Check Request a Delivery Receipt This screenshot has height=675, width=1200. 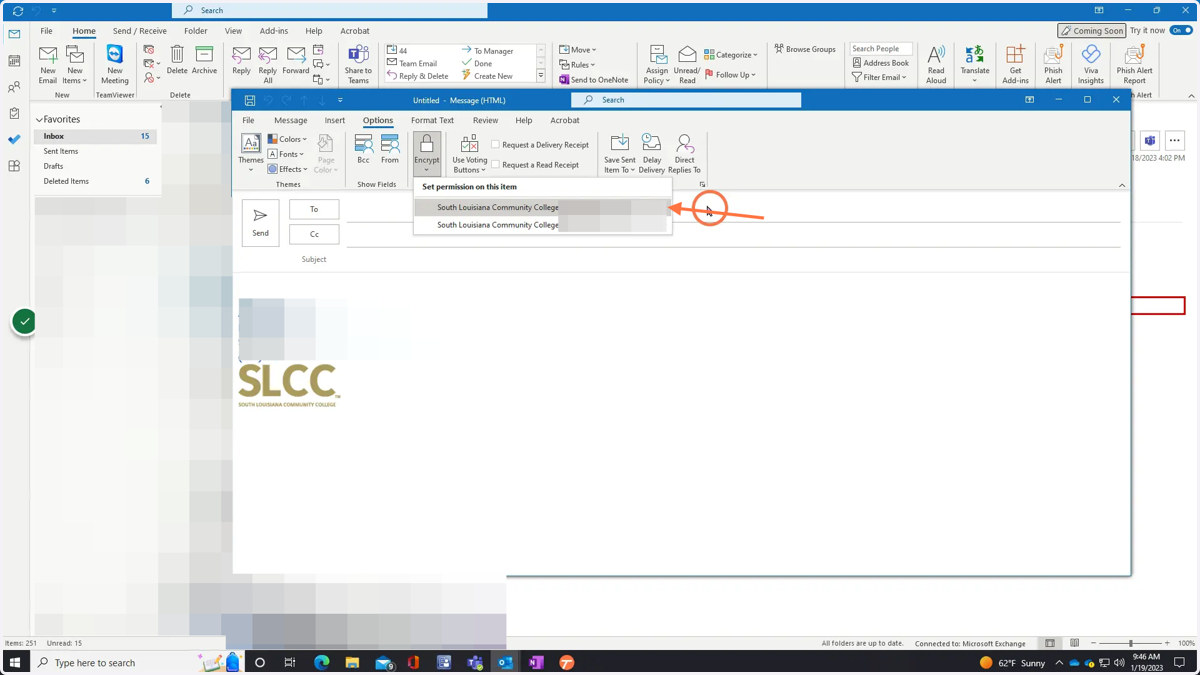(x=540, y=145)
